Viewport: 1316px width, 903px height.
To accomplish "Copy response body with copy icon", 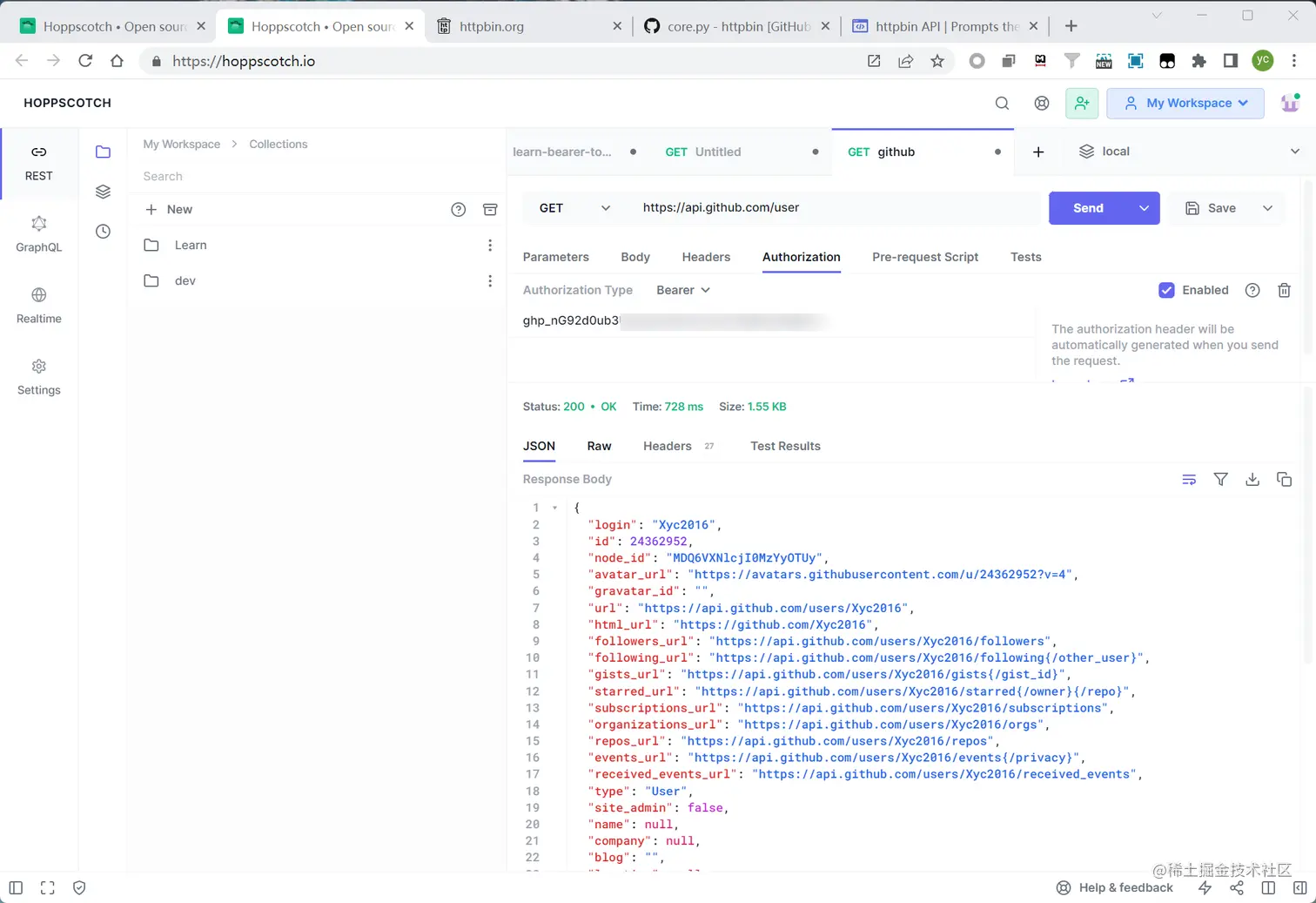I will [x=1284, y=479].
